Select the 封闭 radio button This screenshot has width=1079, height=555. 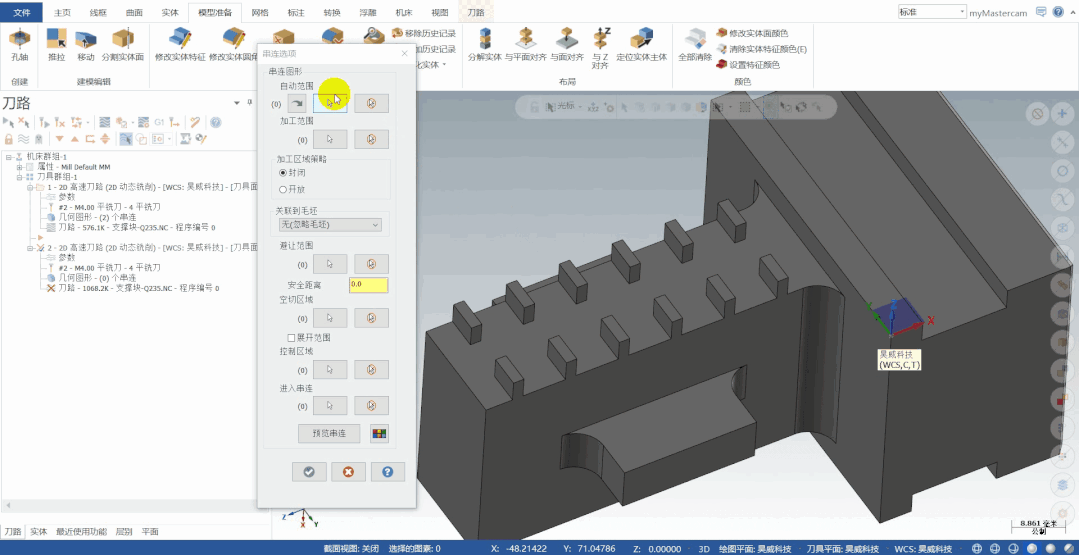pyautogui.click(x=284, y=173)
